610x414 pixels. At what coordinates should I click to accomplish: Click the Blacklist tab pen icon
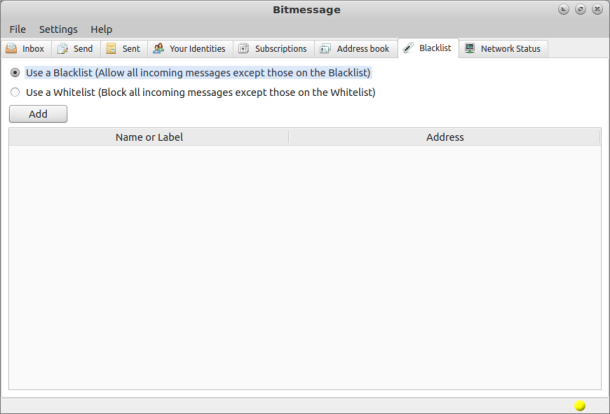pyautogui.click(x=408, y=48)
